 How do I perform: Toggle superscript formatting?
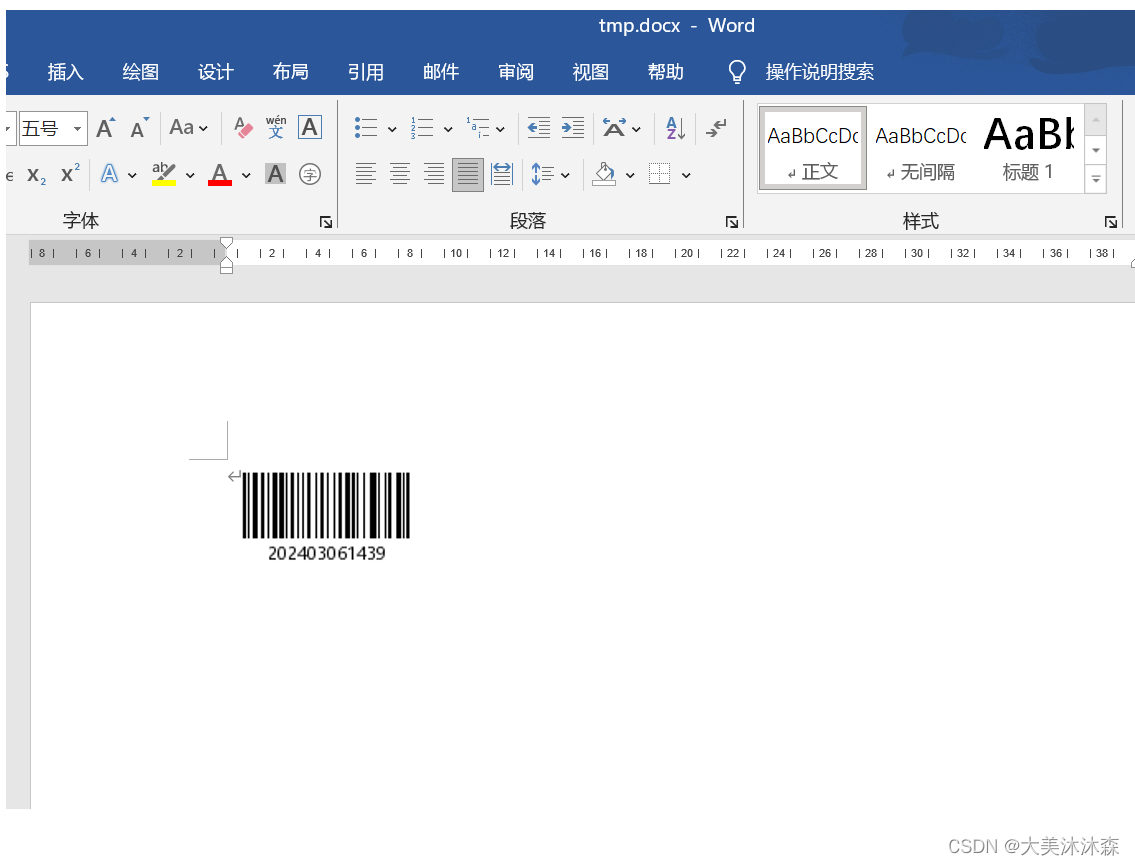(x=70, y=174)
